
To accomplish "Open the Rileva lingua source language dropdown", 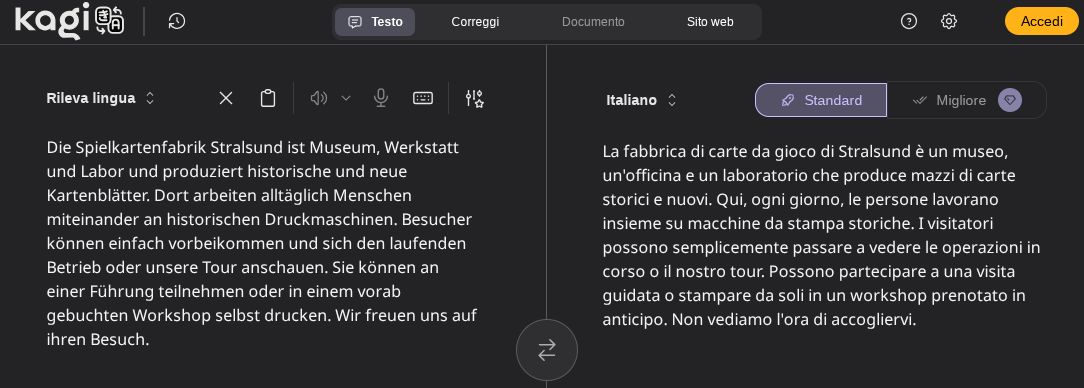I will (100, 98).
